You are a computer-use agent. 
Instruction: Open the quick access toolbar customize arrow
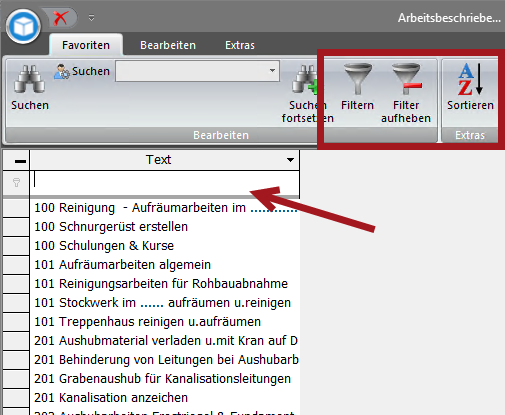click(91, 18)
